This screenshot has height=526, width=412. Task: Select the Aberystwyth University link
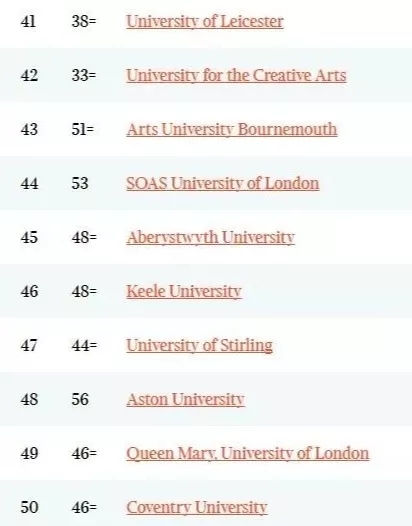(211, 238)
